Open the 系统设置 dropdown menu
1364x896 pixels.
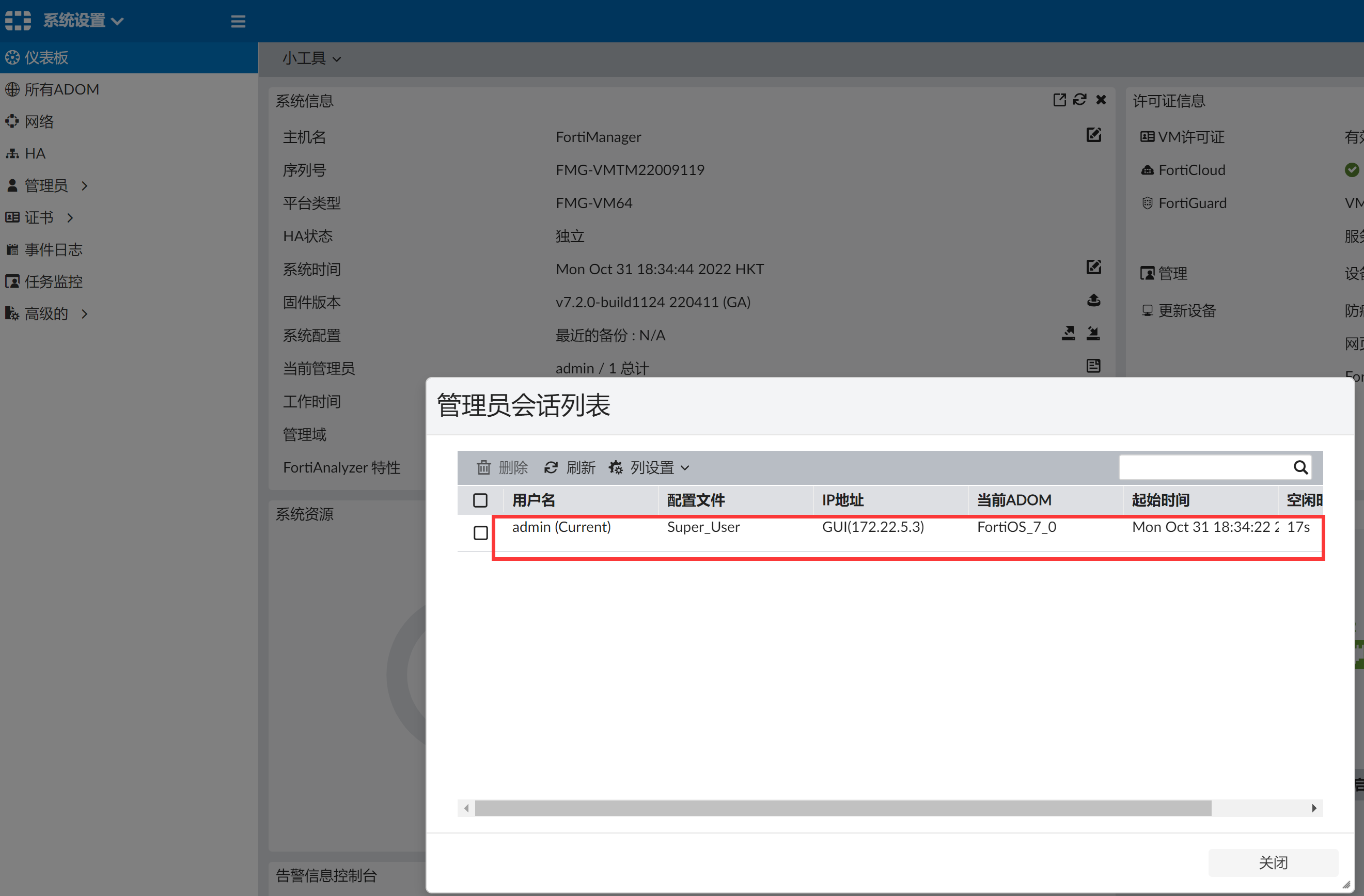(83, 21)
